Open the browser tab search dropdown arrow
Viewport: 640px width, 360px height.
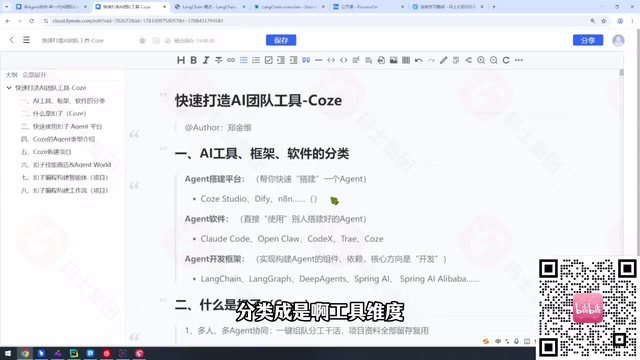point(6,7)
